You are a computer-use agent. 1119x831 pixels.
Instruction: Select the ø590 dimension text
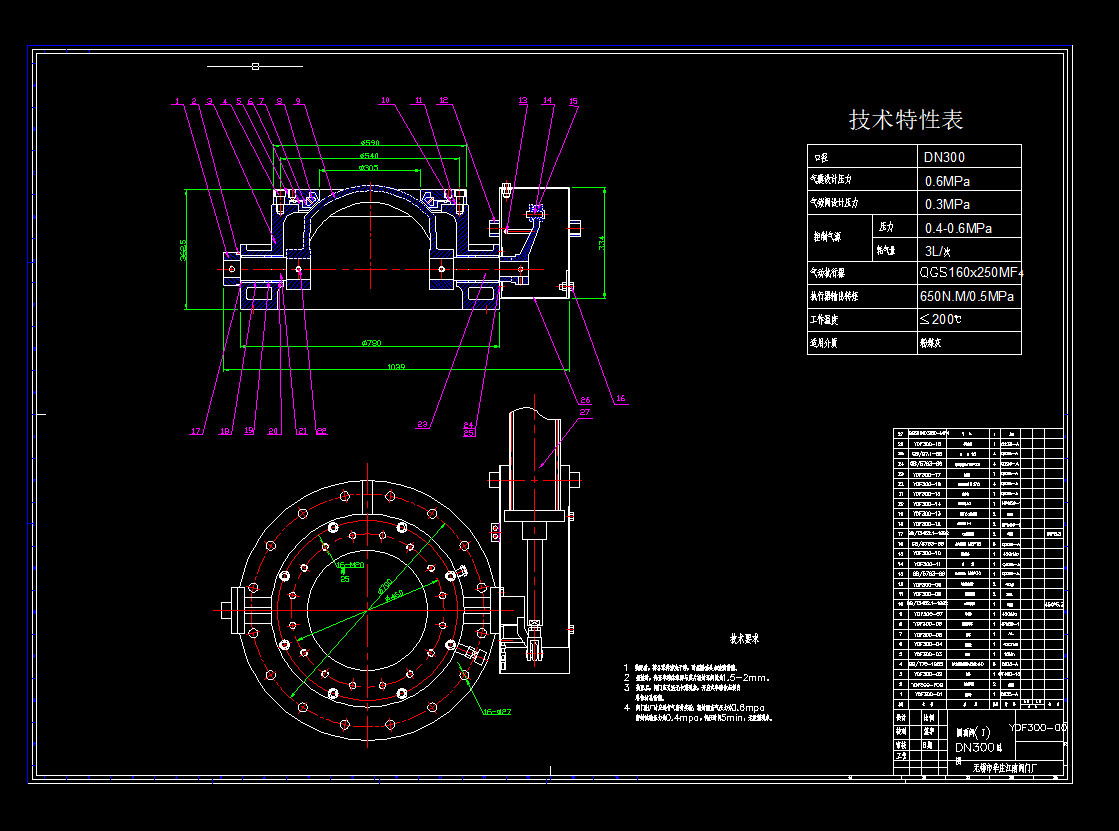372,142
